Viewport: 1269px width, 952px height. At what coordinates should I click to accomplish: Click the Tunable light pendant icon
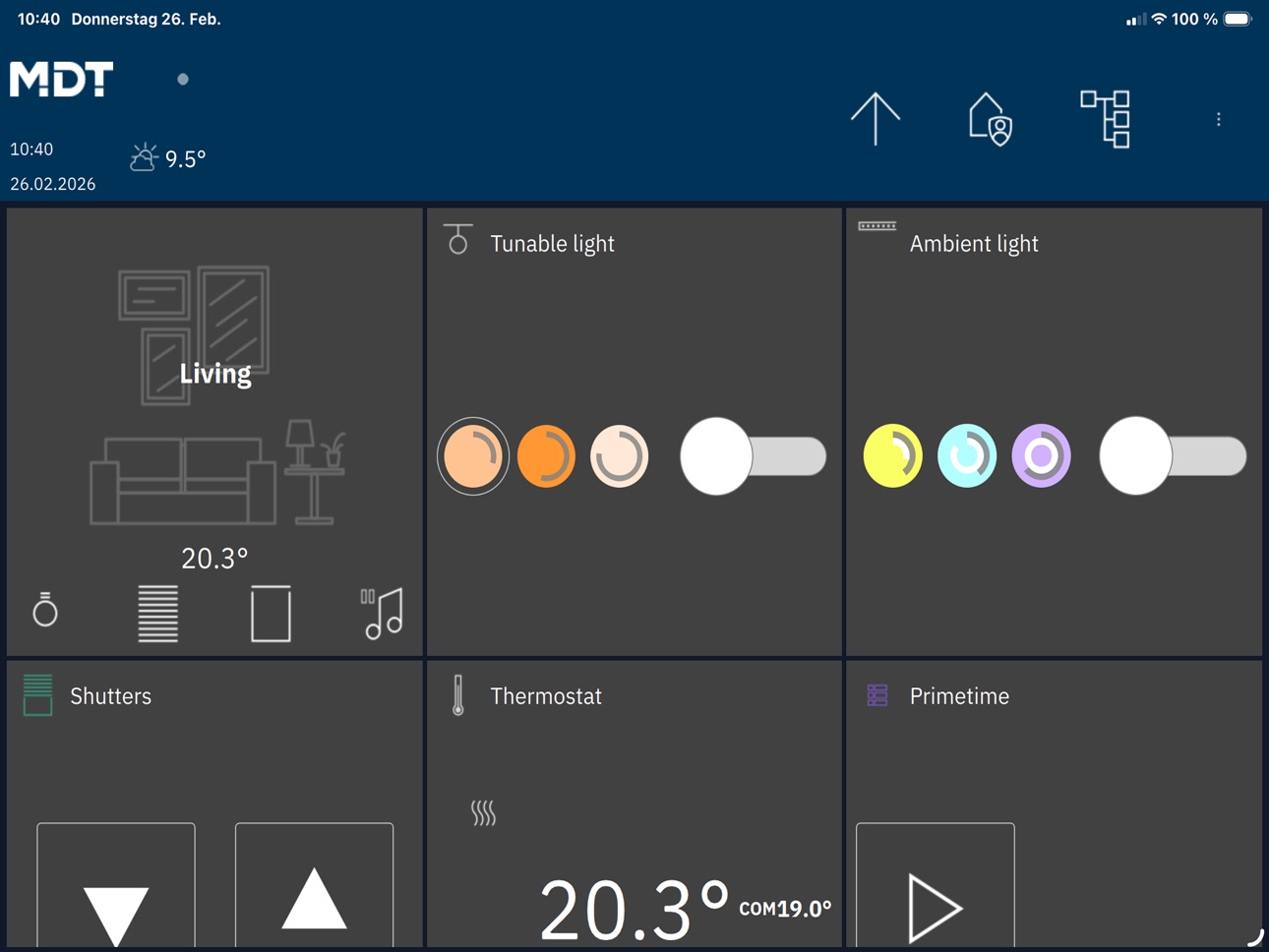(x=457, y=239)
